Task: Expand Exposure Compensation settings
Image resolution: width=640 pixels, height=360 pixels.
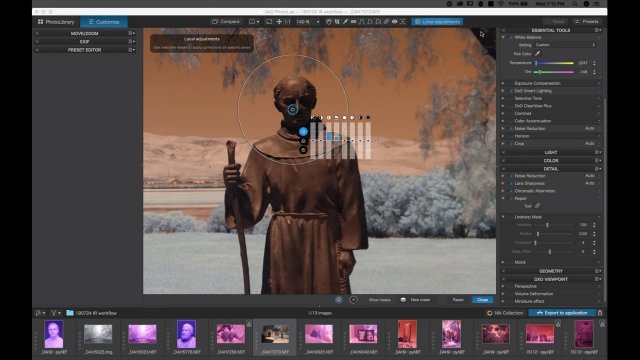Action: (x=503, y=83)
